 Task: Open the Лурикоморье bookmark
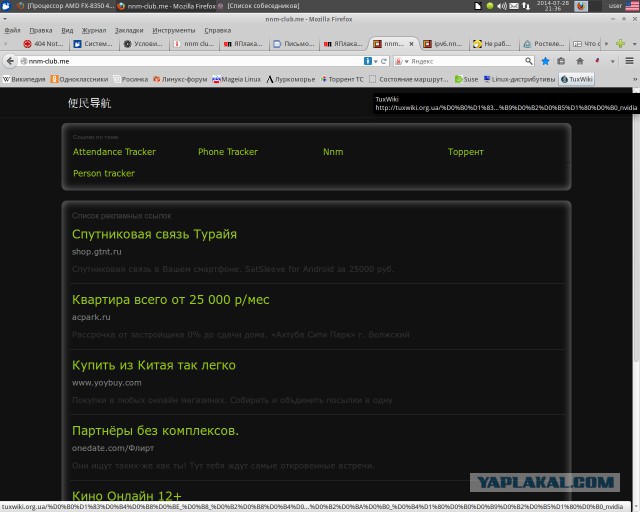291,79
